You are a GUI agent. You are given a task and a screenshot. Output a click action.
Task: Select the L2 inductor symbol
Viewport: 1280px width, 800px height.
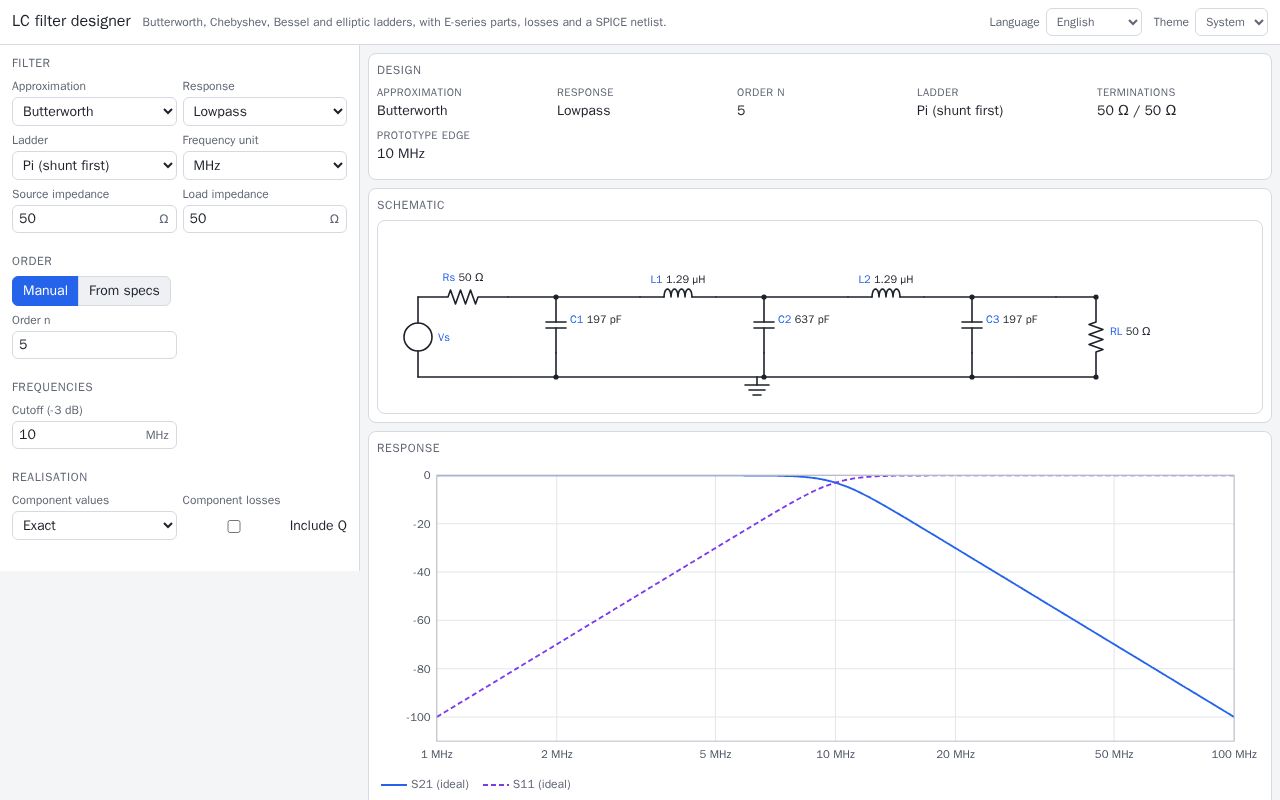point(886,294)
